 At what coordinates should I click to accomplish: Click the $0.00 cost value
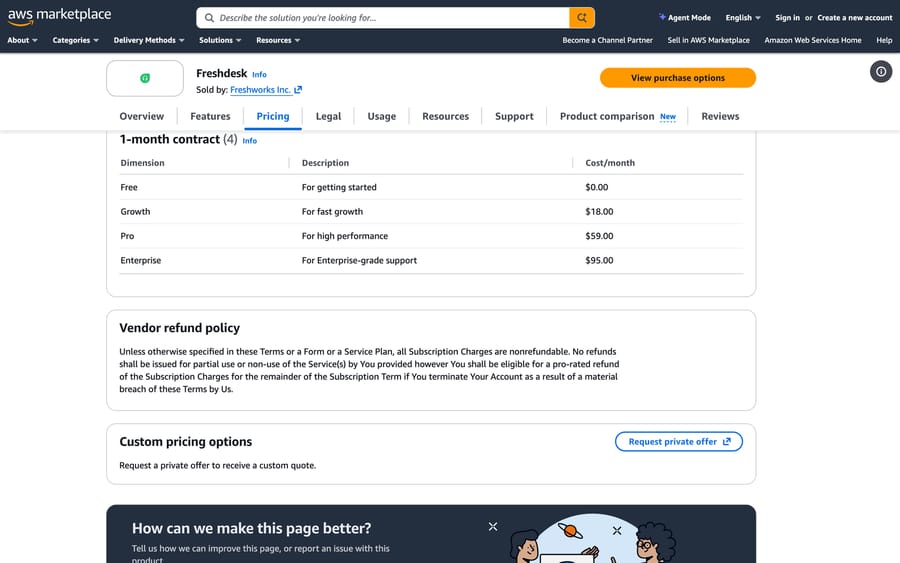[597, 187]
